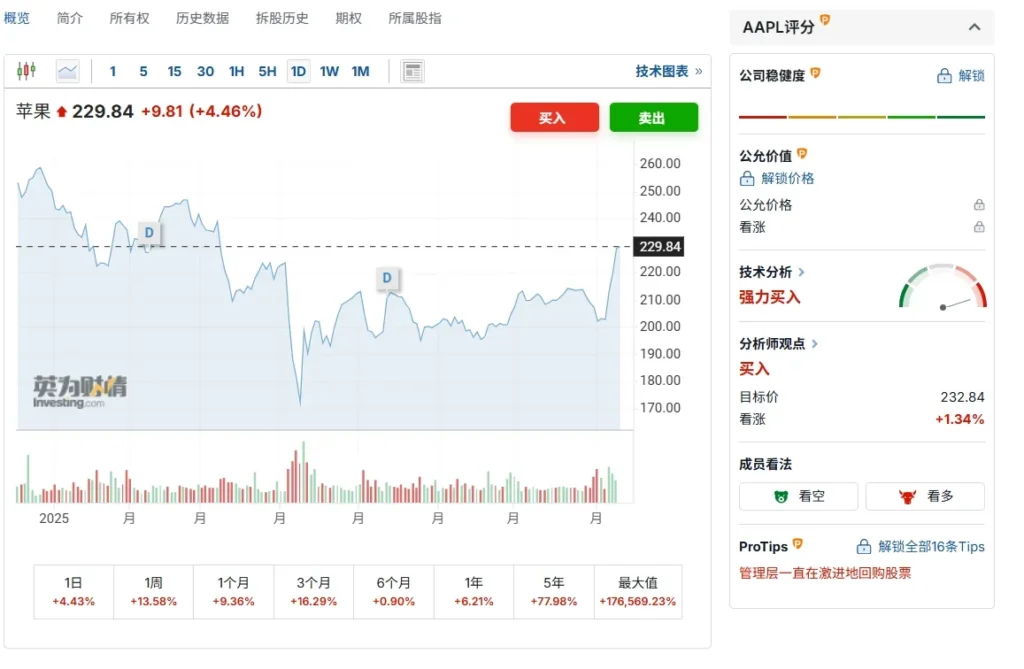Switch to area chart view icon
The image size is (1024, 669).
pos(66,71)
